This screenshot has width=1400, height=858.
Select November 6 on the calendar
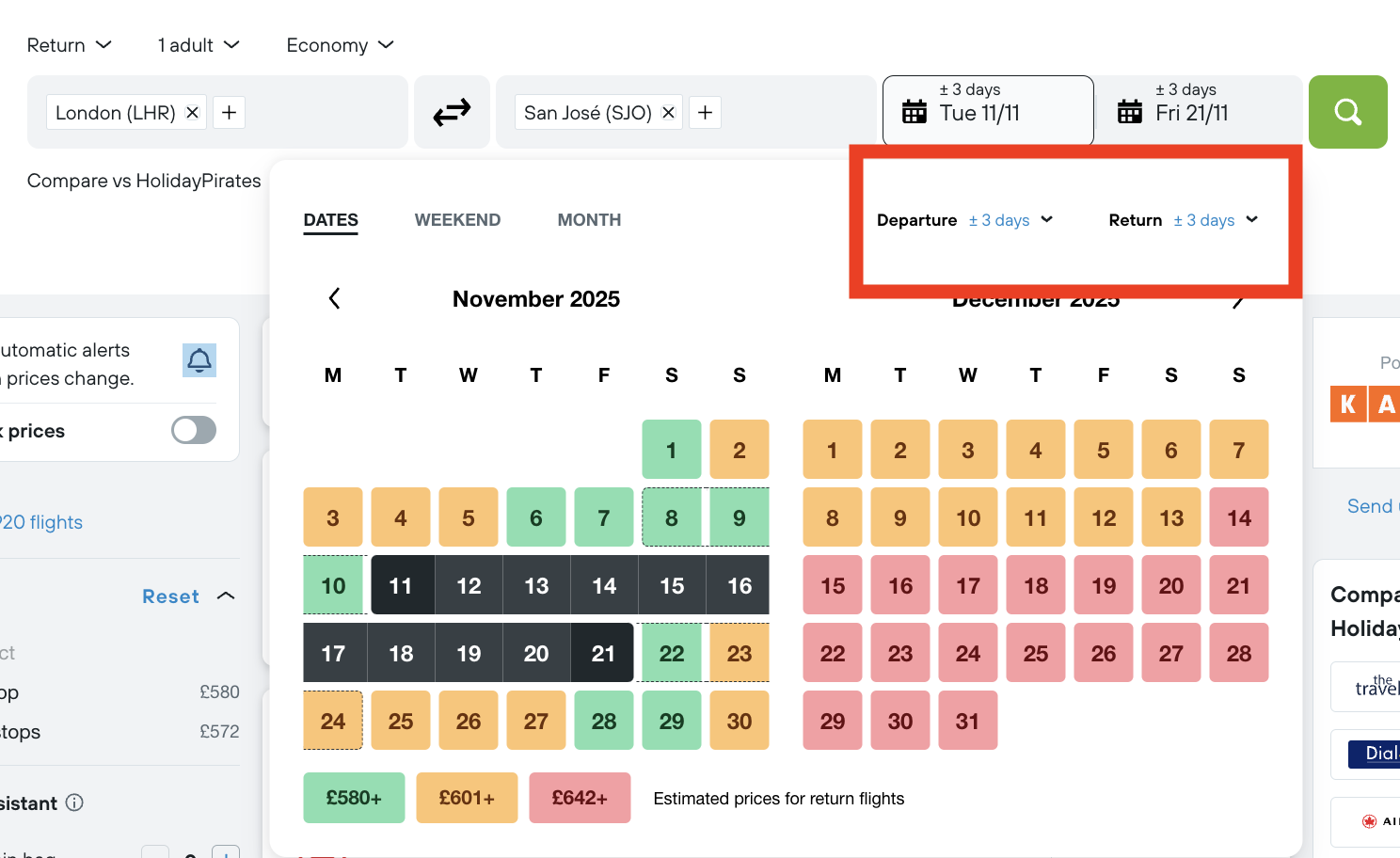coord(536,517)
